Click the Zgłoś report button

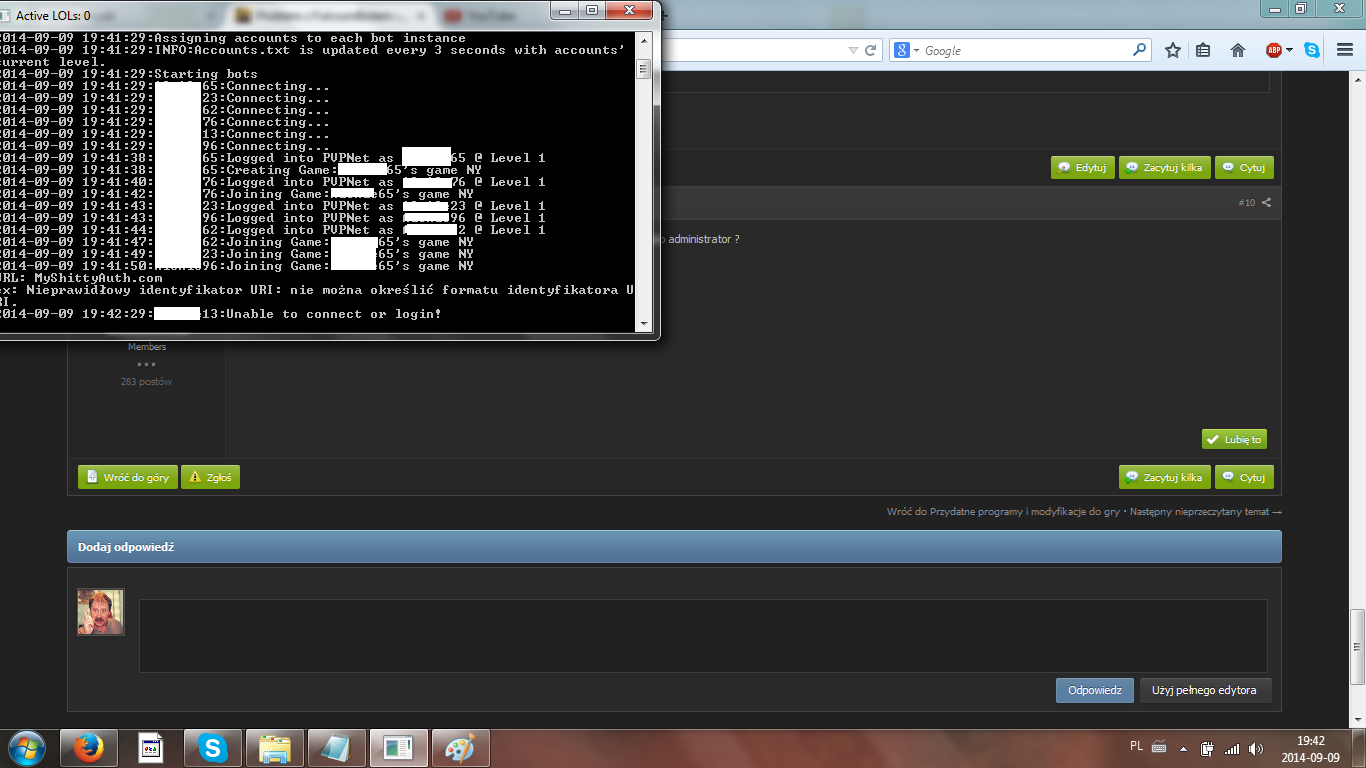(x=210, y=478)
